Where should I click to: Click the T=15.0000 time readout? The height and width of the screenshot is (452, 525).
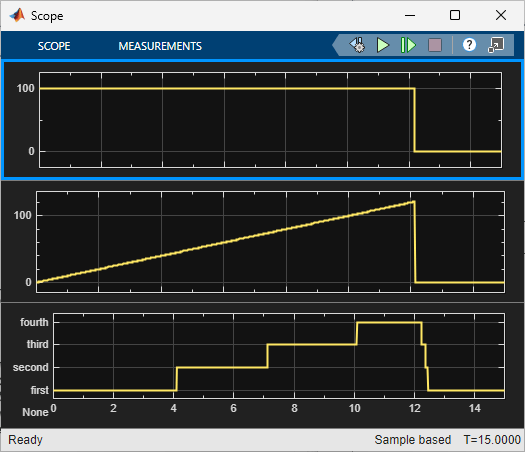(492, 440)
